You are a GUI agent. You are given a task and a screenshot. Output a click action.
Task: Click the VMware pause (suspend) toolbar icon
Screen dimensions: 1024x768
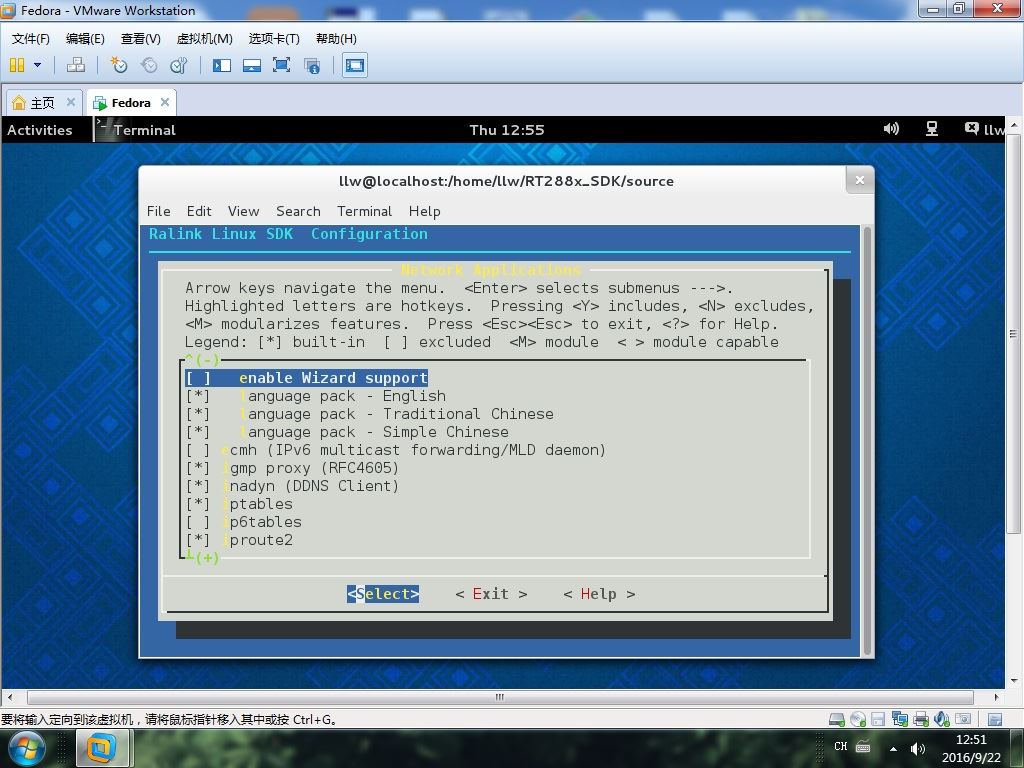[x=17, y=65]
